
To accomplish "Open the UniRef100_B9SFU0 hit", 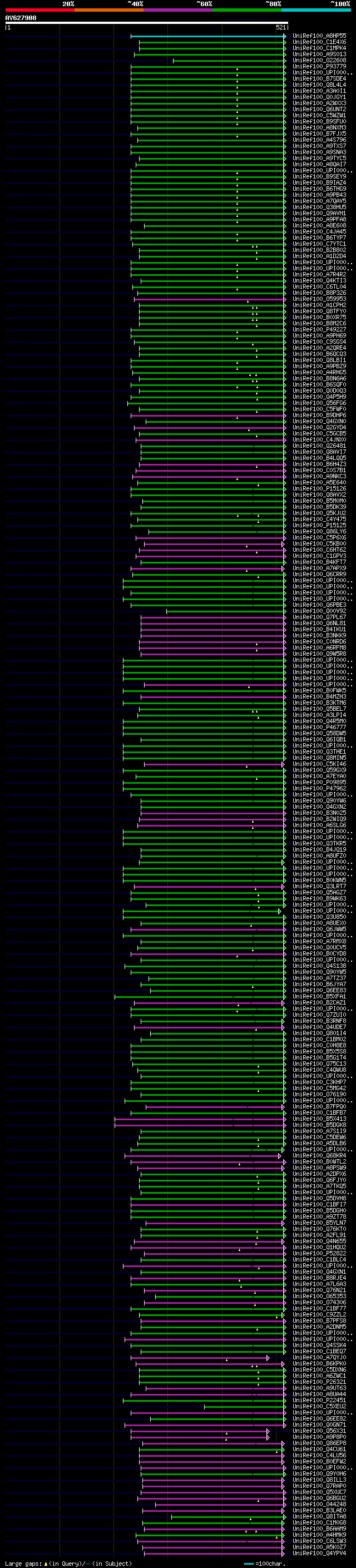I will [x=319, y=122].
